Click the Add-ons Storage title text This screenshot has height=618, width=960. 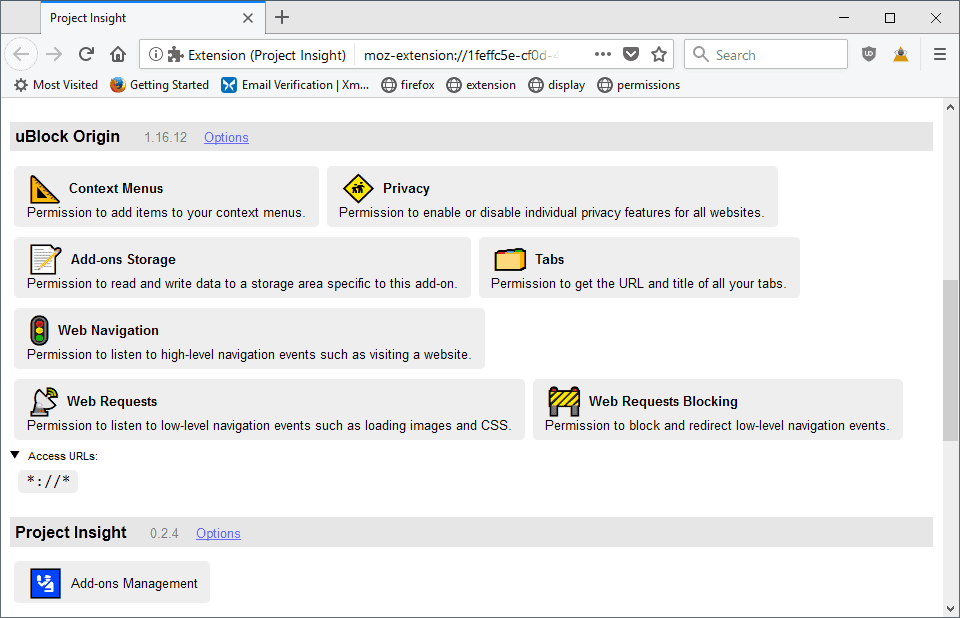click(123, 260)
